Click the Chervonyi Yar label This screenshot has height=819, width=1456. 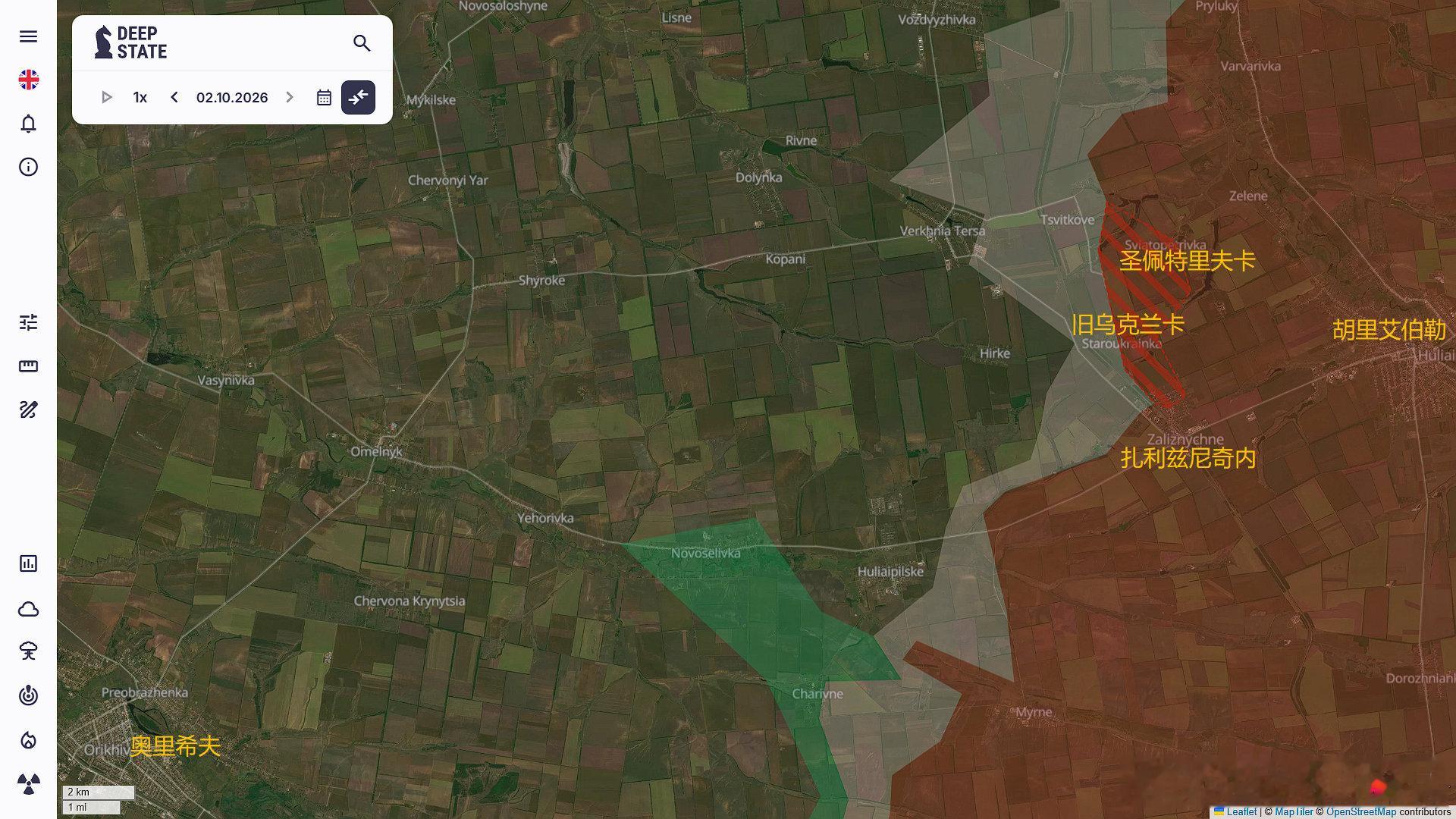click(x=447, y=180)
